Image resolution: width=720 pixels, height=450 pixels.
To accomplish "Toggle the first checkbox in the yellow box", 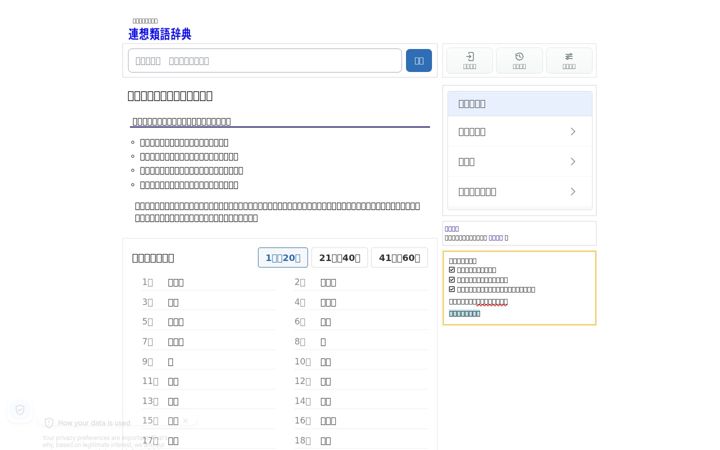I will pyautogui.click(x=452, y=270).
